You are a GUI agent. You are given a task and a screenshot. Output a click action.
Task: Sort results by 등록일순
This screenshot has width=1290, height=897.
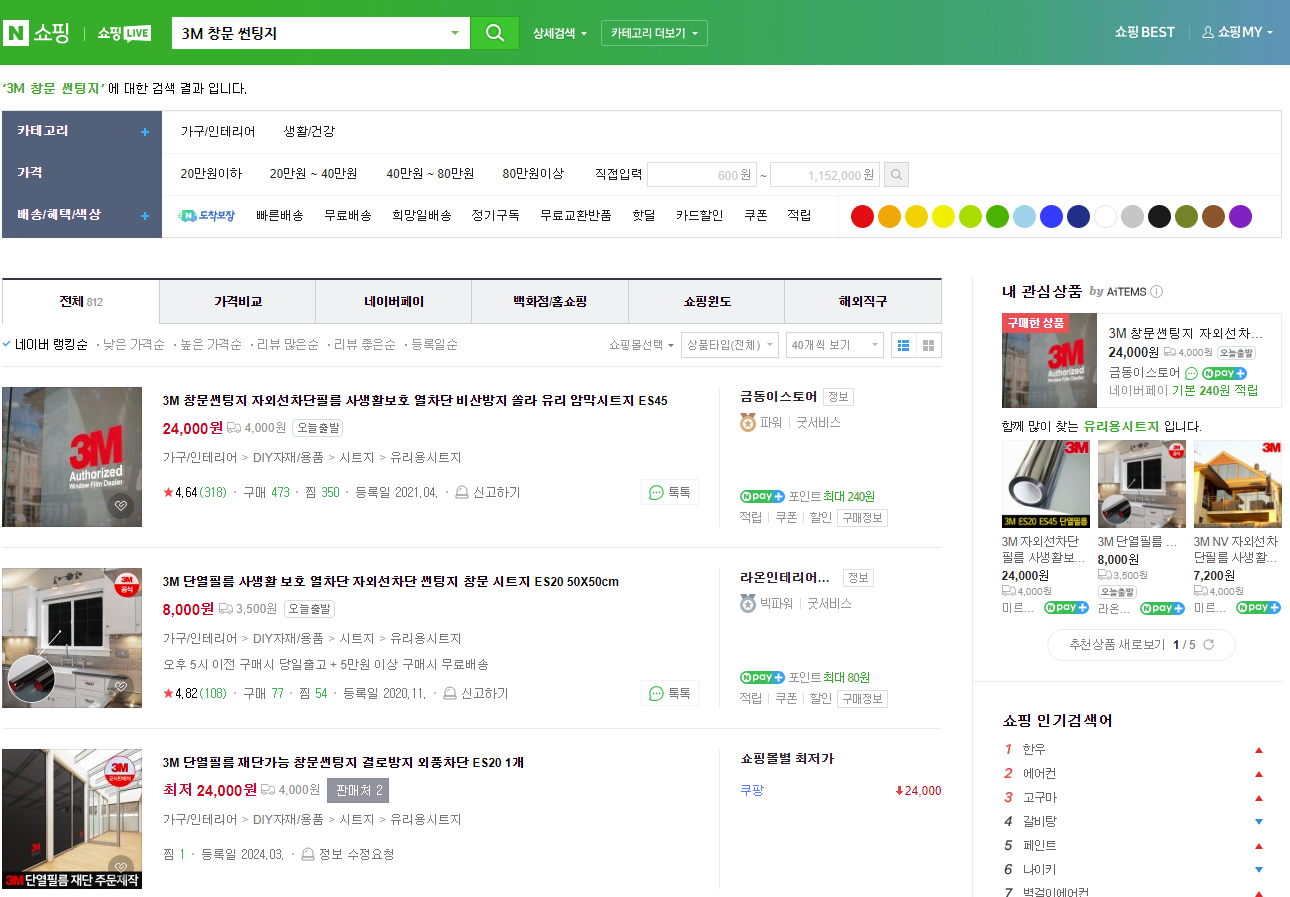[x=435, y=345]
